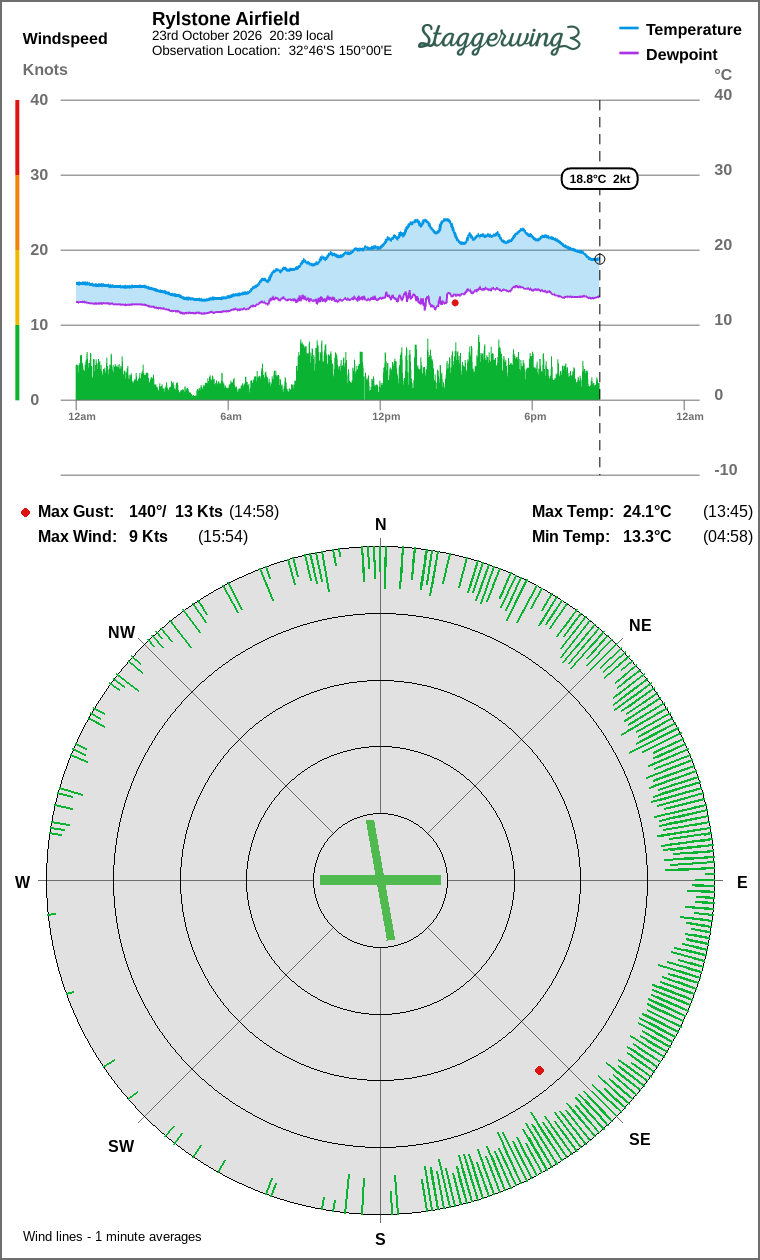Click the SE compass label
Viewport: 760px width, 1260px height.
[640, 1139]
